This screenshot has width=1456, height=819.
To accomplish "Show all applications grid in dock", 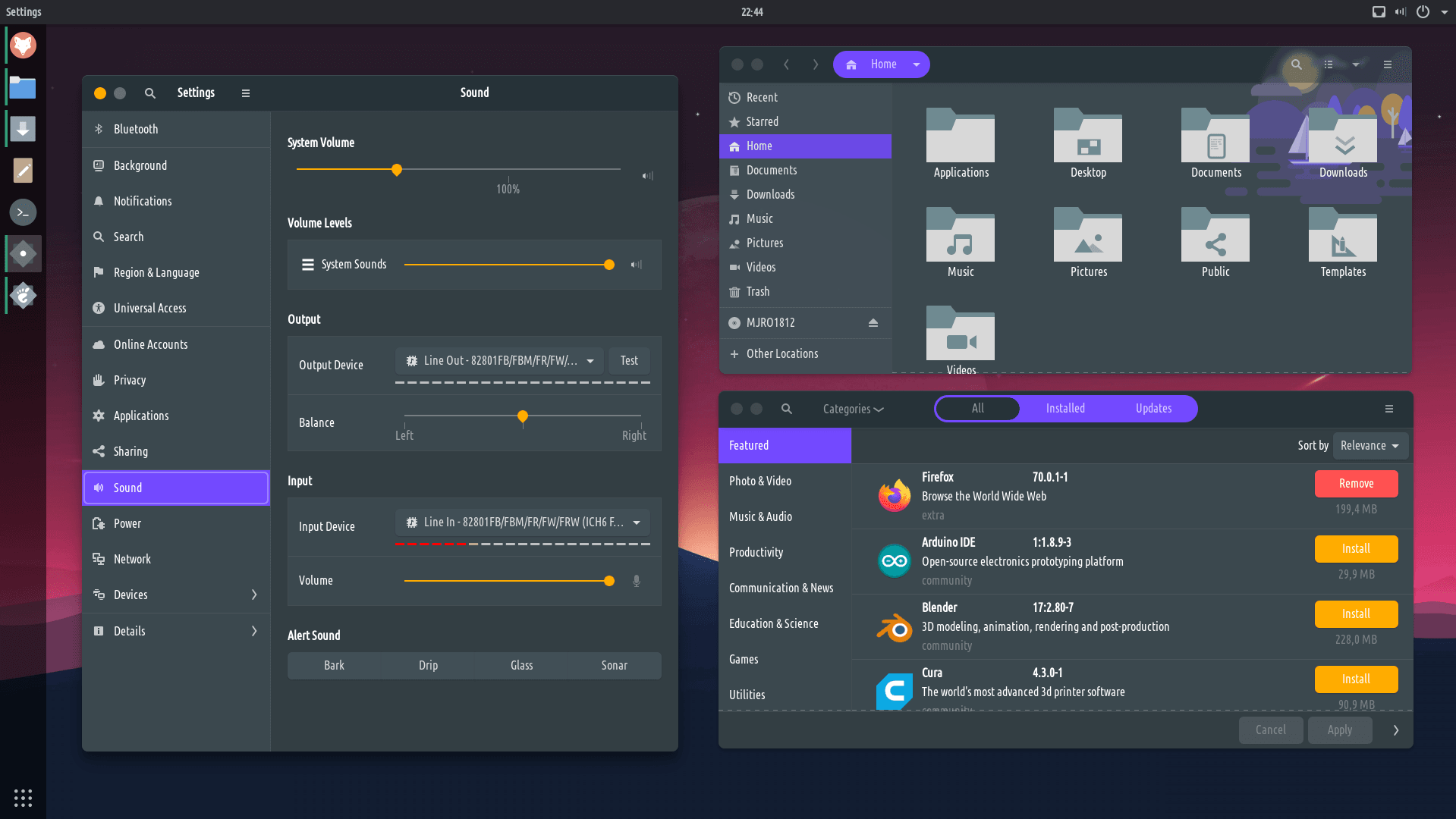I will click(x=23, y=797).
